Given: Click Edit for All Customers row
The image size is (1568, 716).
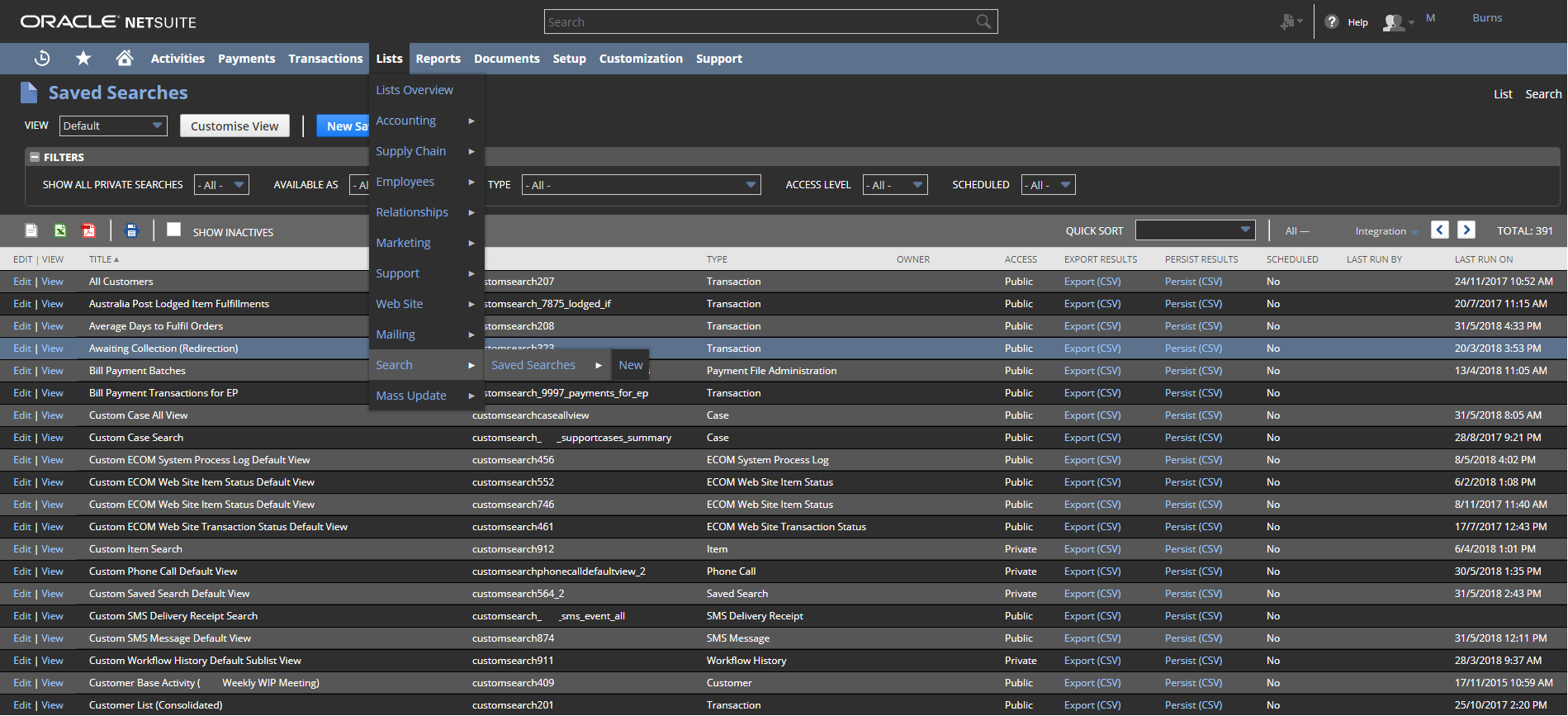Looking at the screenshot, I should pos(22,282).
